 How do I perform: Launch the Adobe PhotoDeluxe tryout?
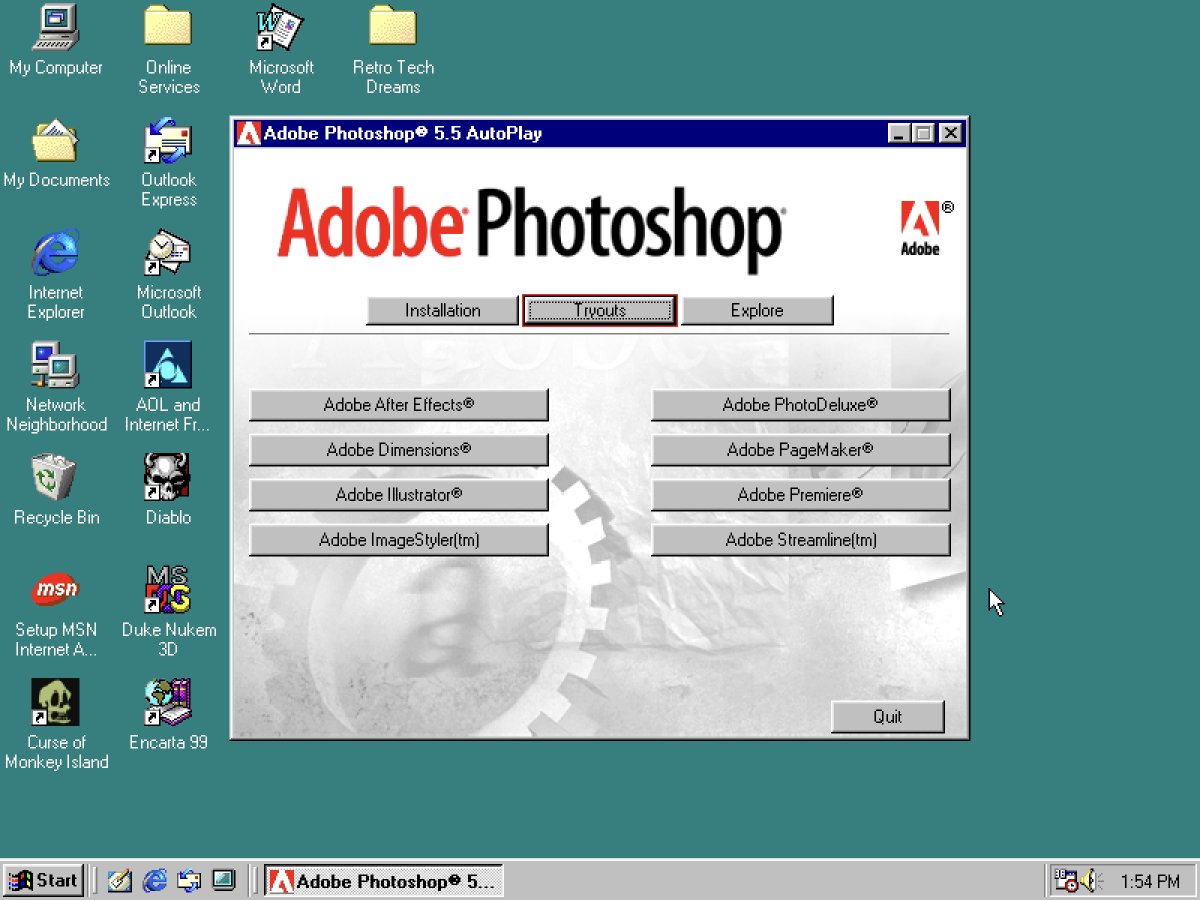coord(801,405)
